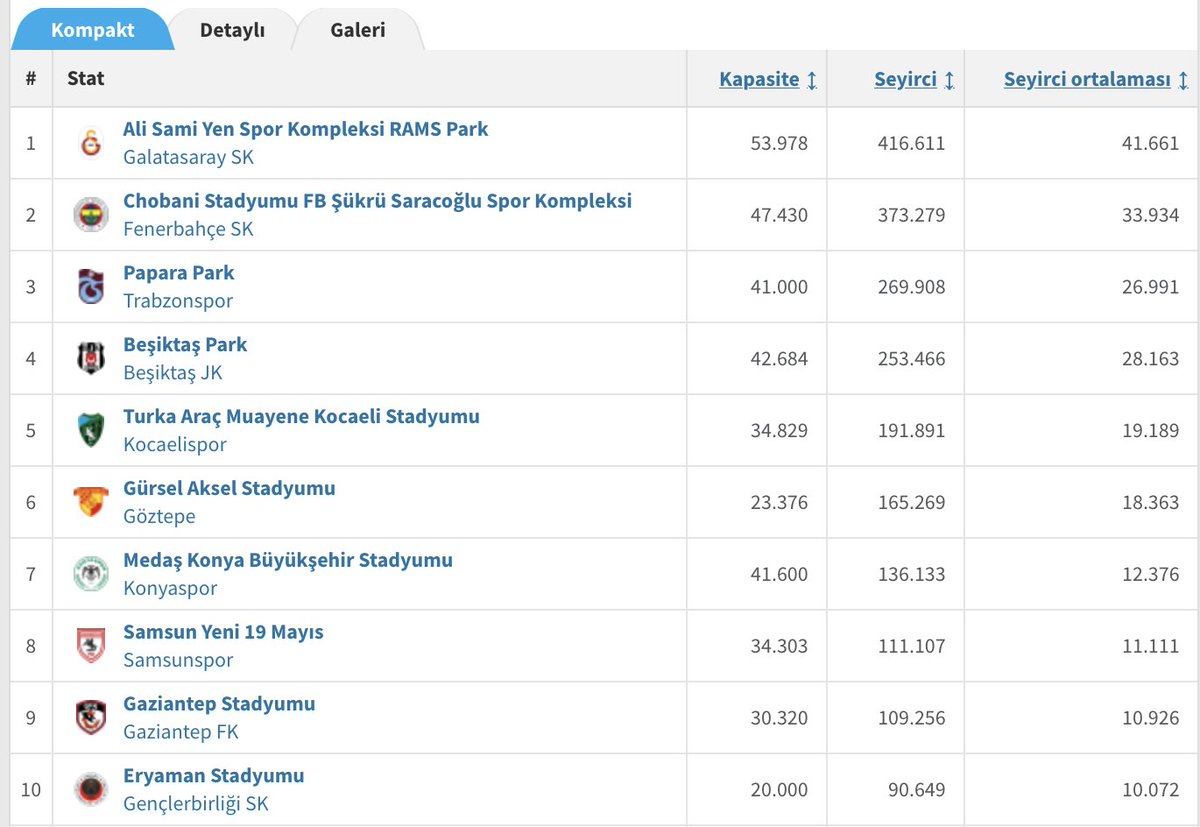Sort table by Seyirci column

[x=914, y=80]
